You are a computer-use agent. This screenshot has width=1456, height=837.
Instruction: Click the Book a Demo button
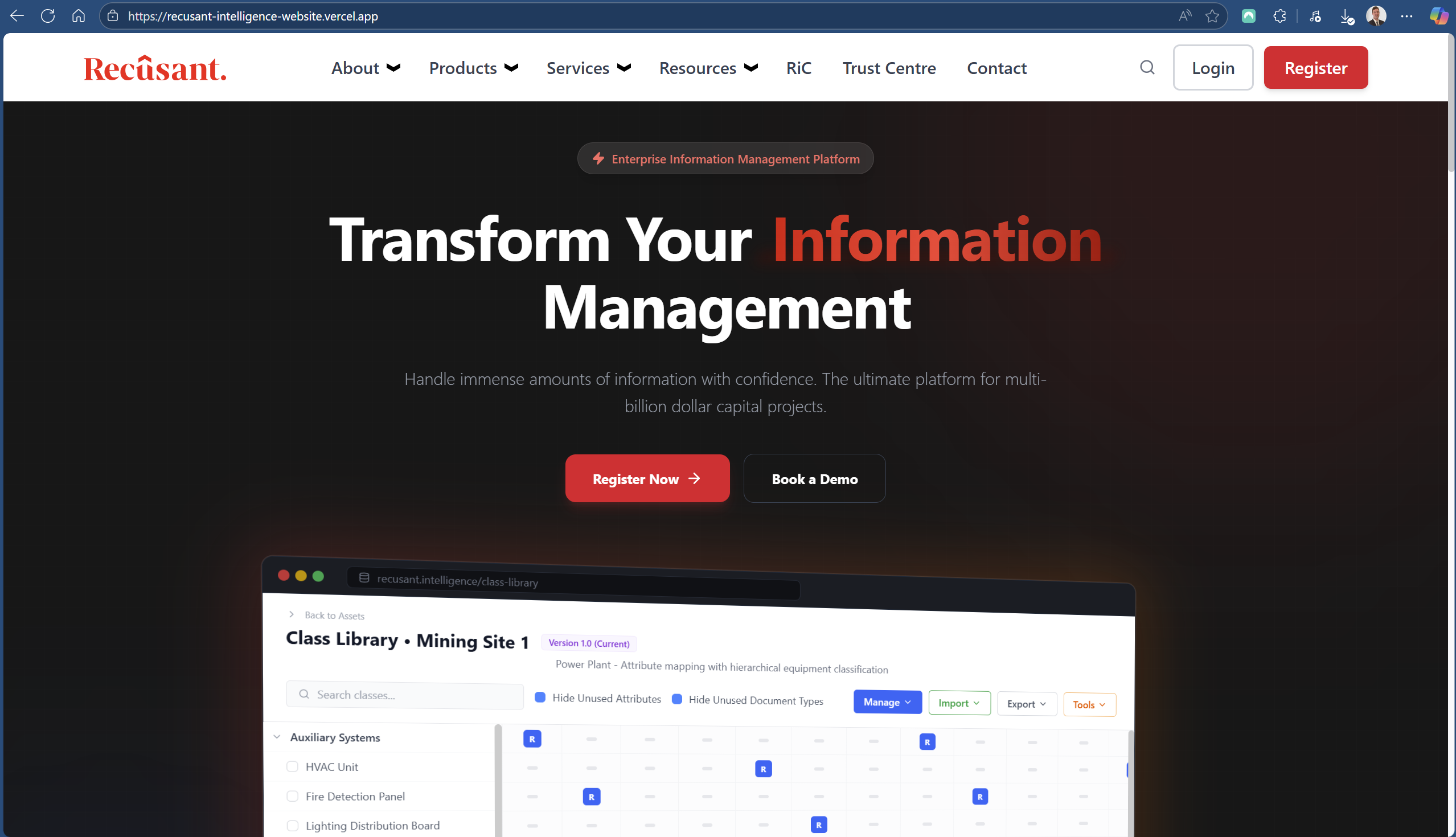814,478
